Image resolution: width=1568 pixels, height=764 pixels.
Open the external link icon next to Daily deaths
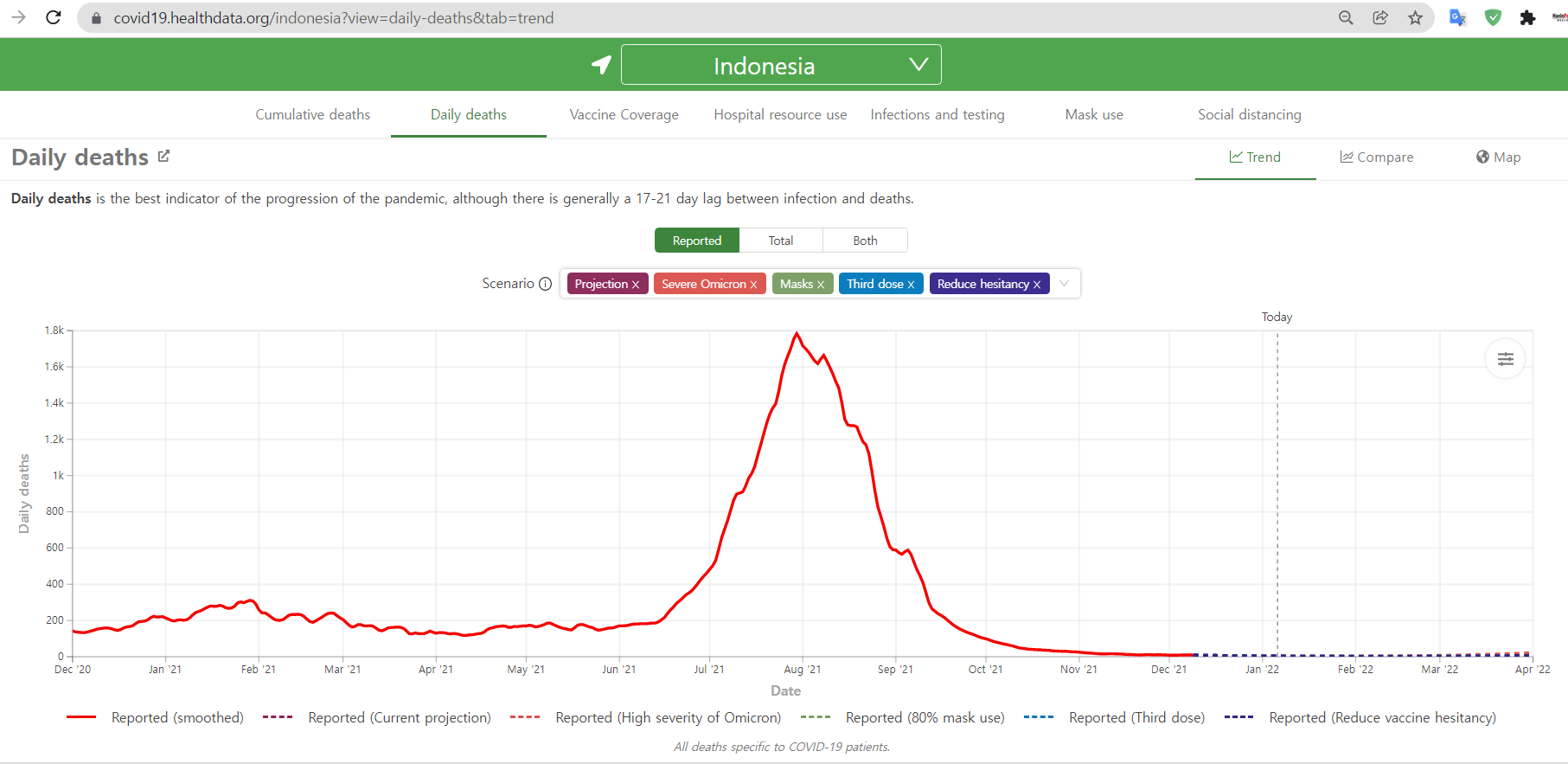pos(163,157)
